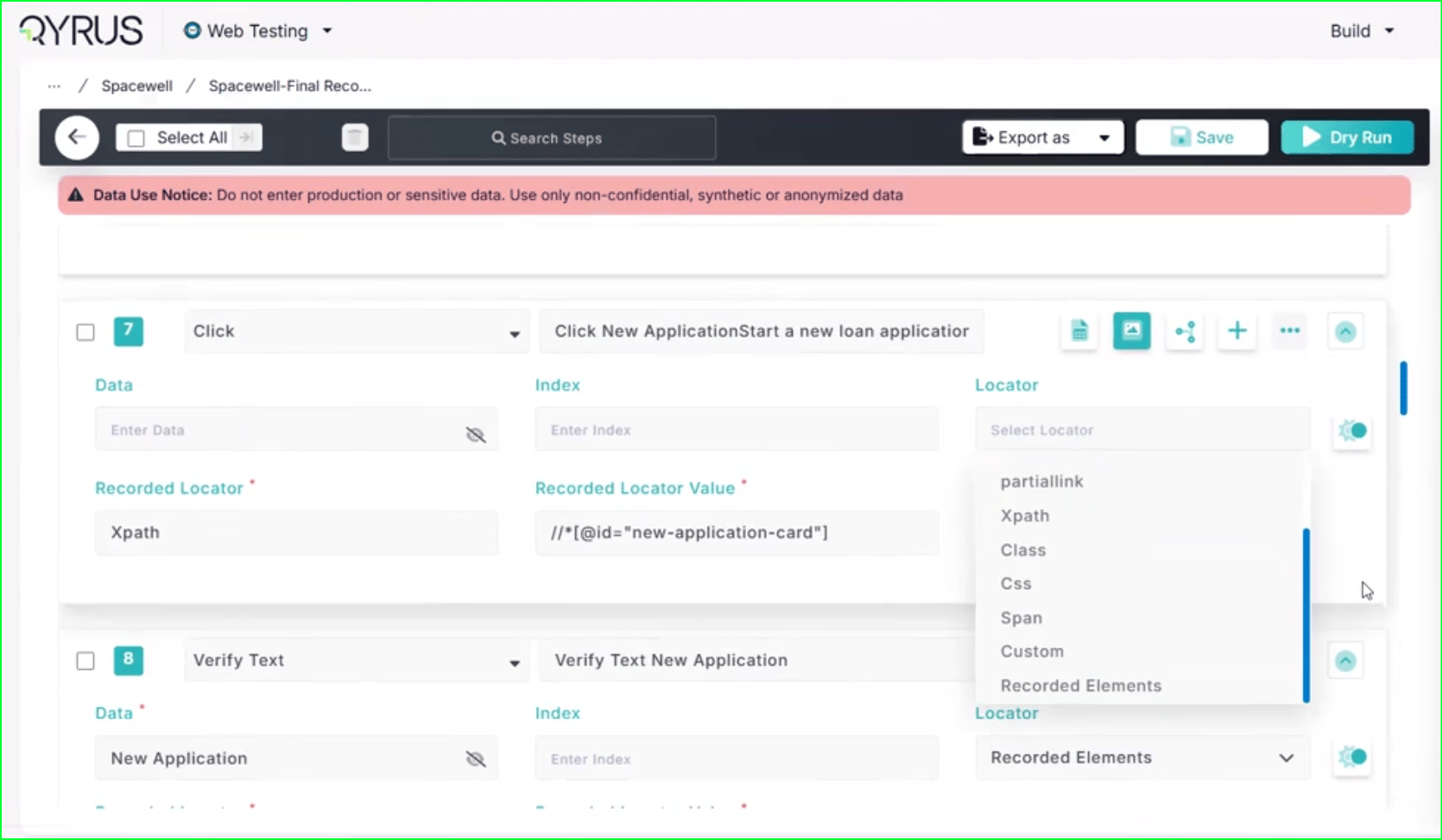Open step 7 notes document icon
Screen dimensions: 1442x840
click(x=1079, y=332)
